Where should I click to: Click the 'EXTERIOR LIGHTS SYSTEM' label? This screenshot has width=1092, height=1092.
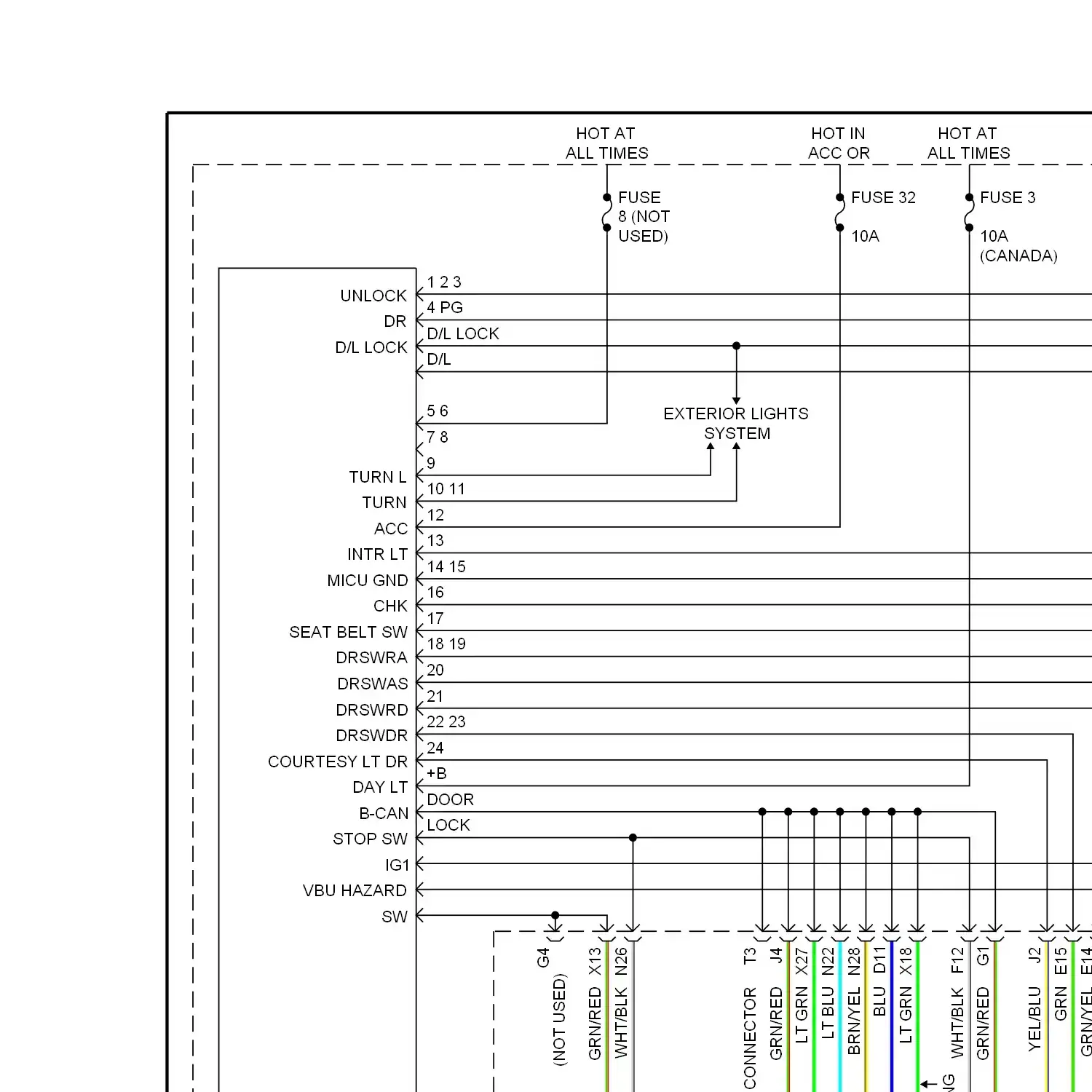coord(736,424)
